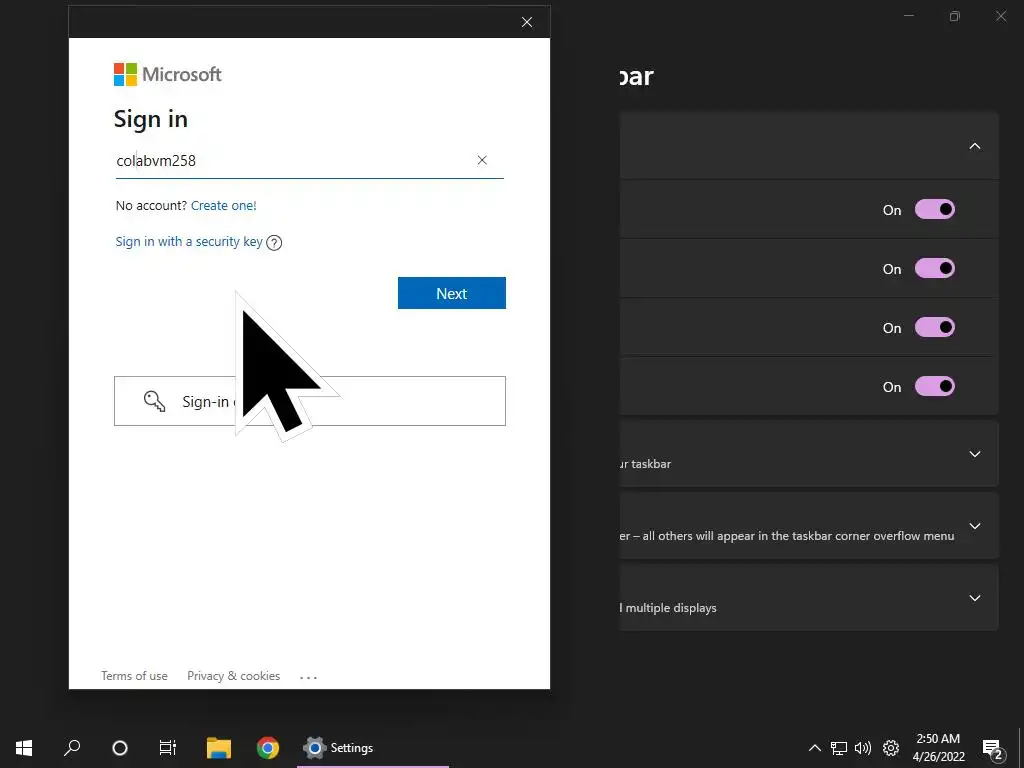
Task: Turn off the fourth On toggle in Settings
Action: click(x=935, y=386)
